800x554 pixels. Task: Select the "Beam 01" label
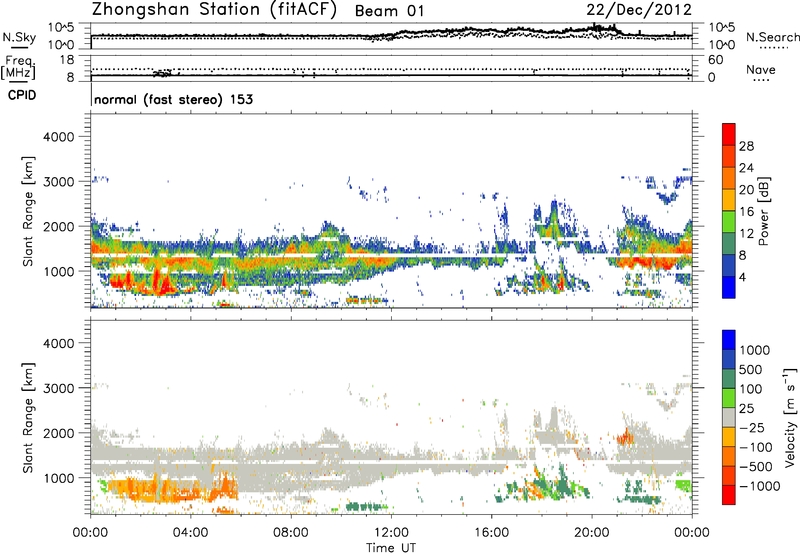click(389, 11)
